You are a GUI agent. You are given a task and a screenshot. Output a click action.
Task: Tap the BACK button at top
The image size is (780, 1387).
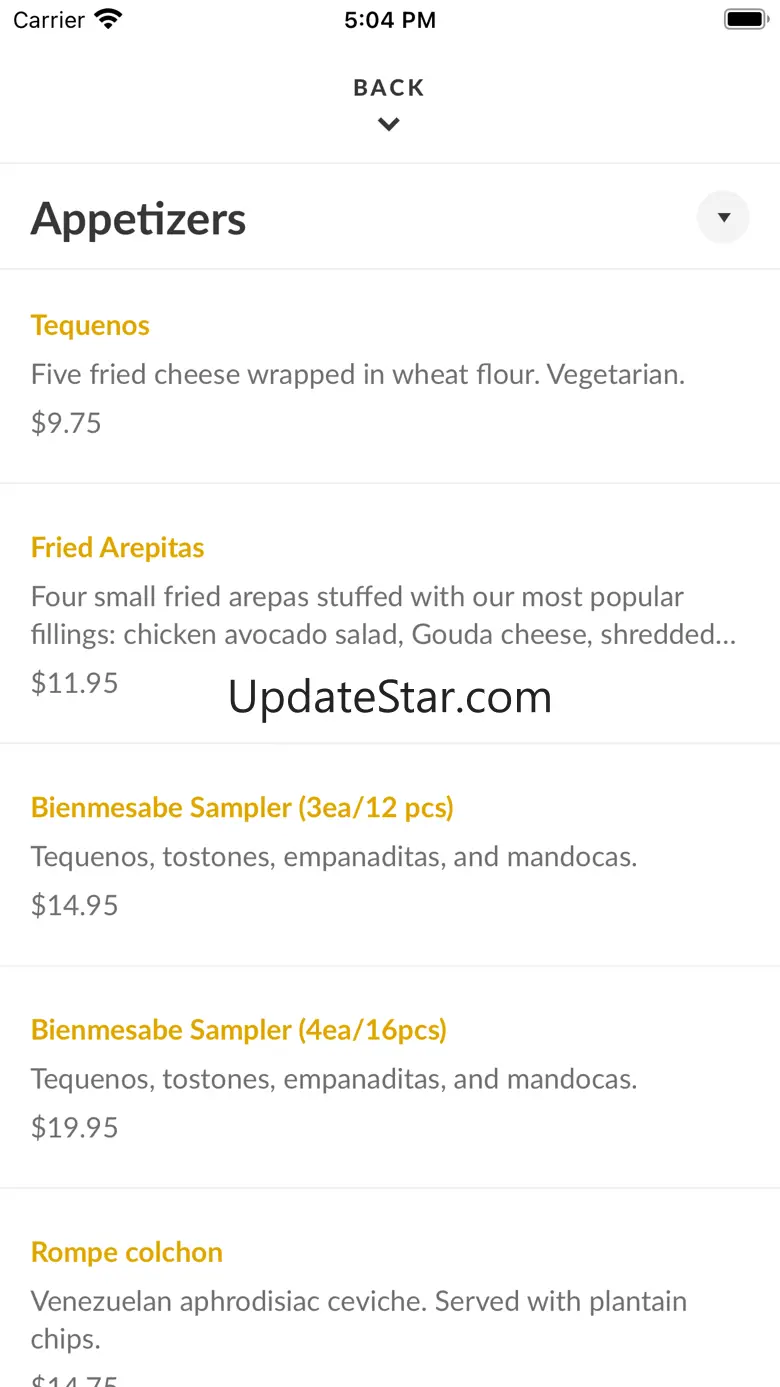(x=389, y=88)
